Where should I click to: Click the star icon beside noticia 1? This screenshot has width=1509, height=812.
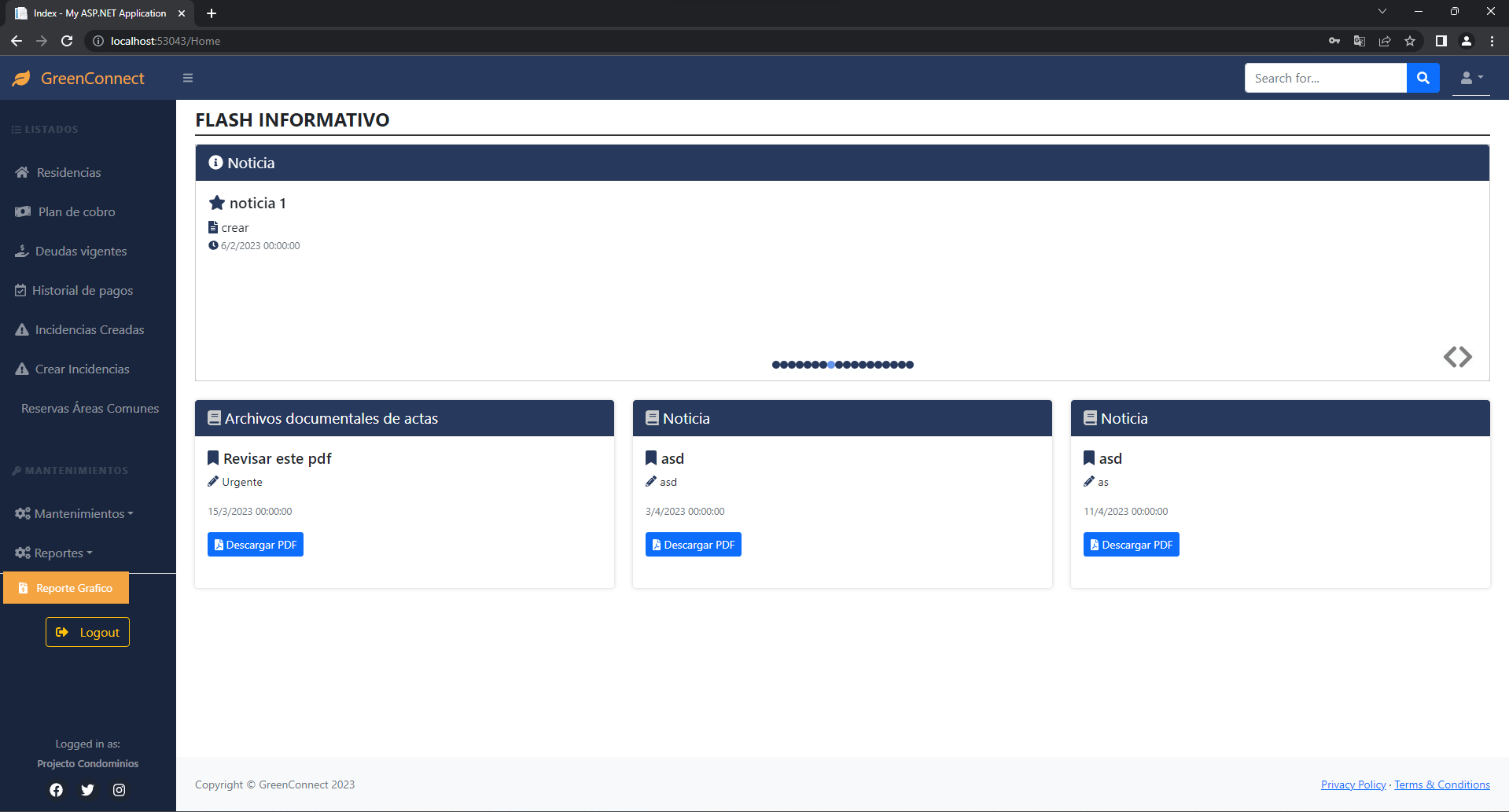pyautogui.click(x=217, y=203)
